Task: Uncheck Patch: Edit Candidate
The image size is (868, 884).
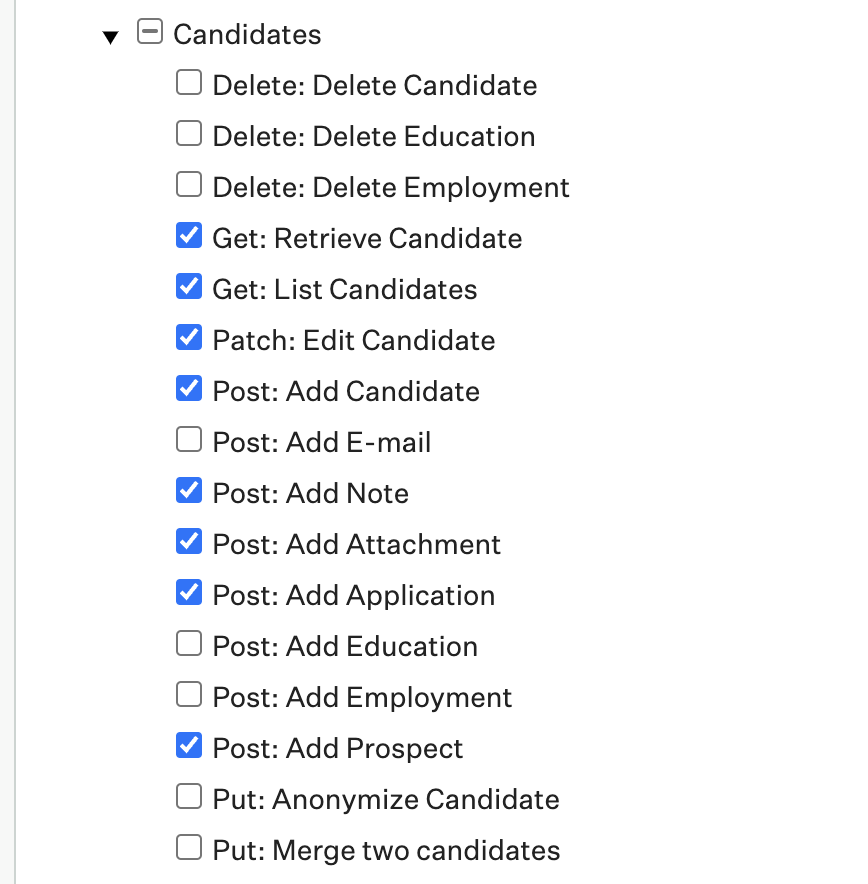Action: pyautogui.click(x=188, y=338)
